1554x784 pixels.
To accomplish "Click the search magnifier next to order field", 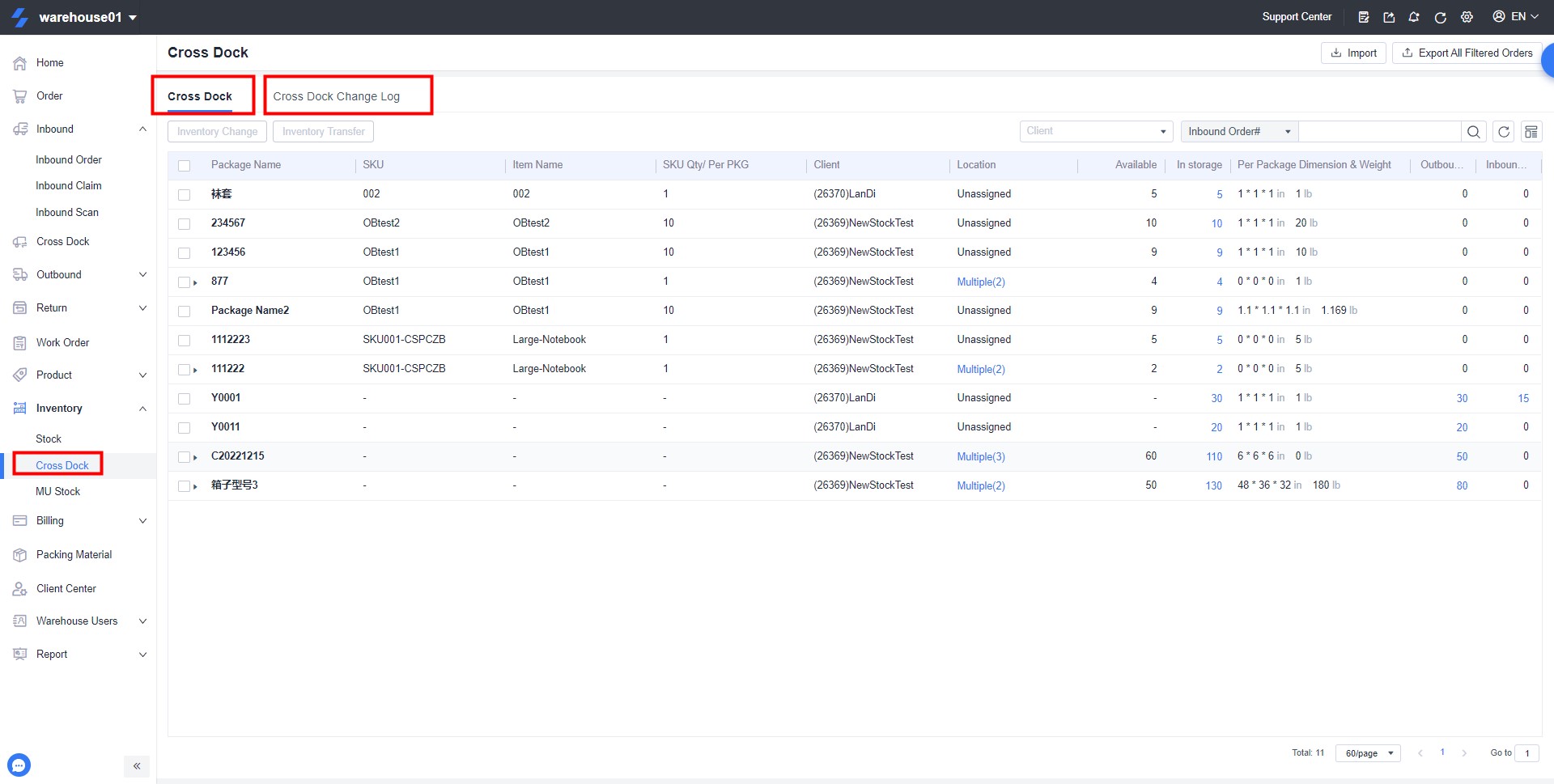I will coord(1474,131).
